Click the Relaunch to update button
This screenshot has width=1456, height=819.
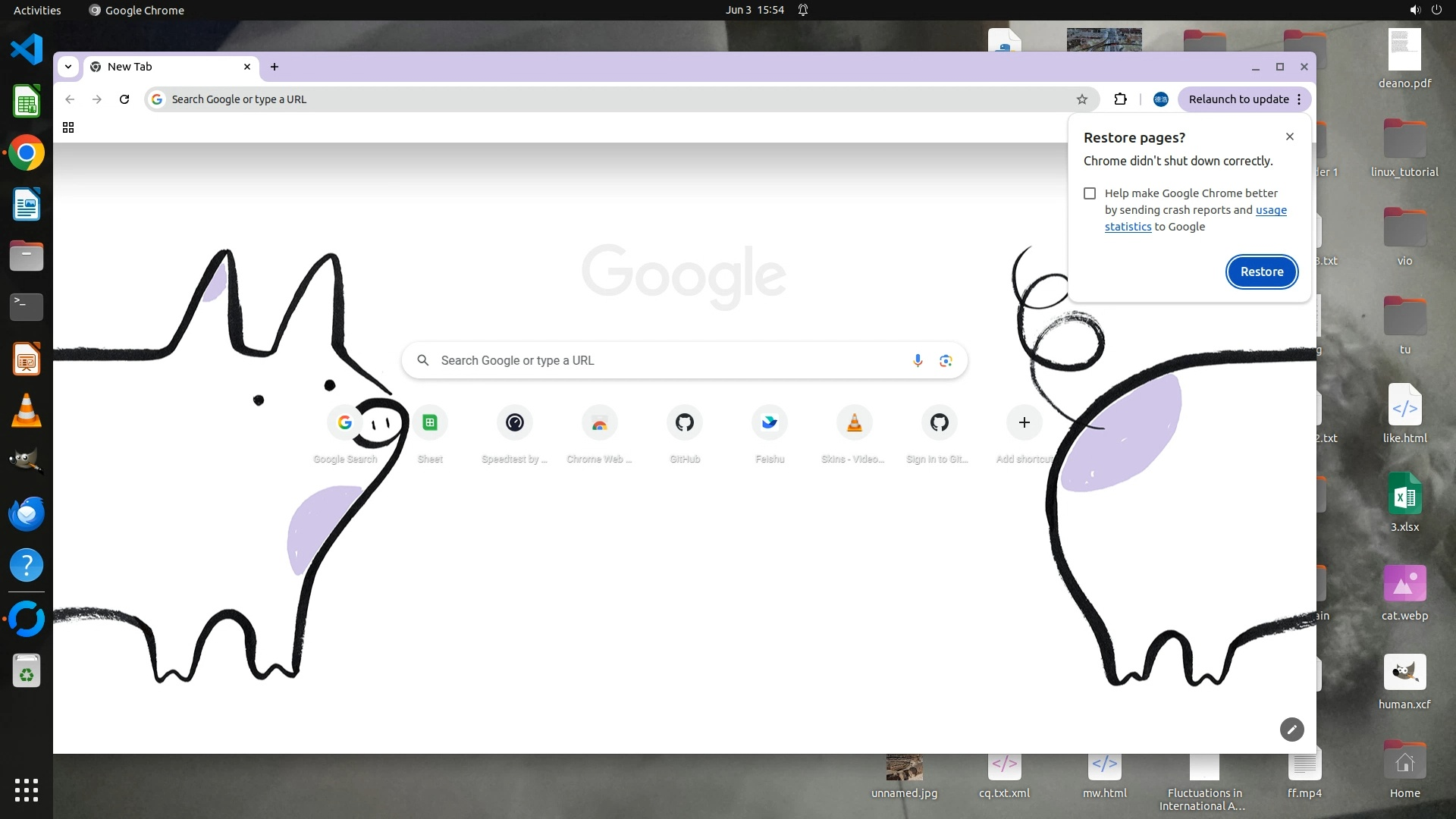(x=1238, y=99)
